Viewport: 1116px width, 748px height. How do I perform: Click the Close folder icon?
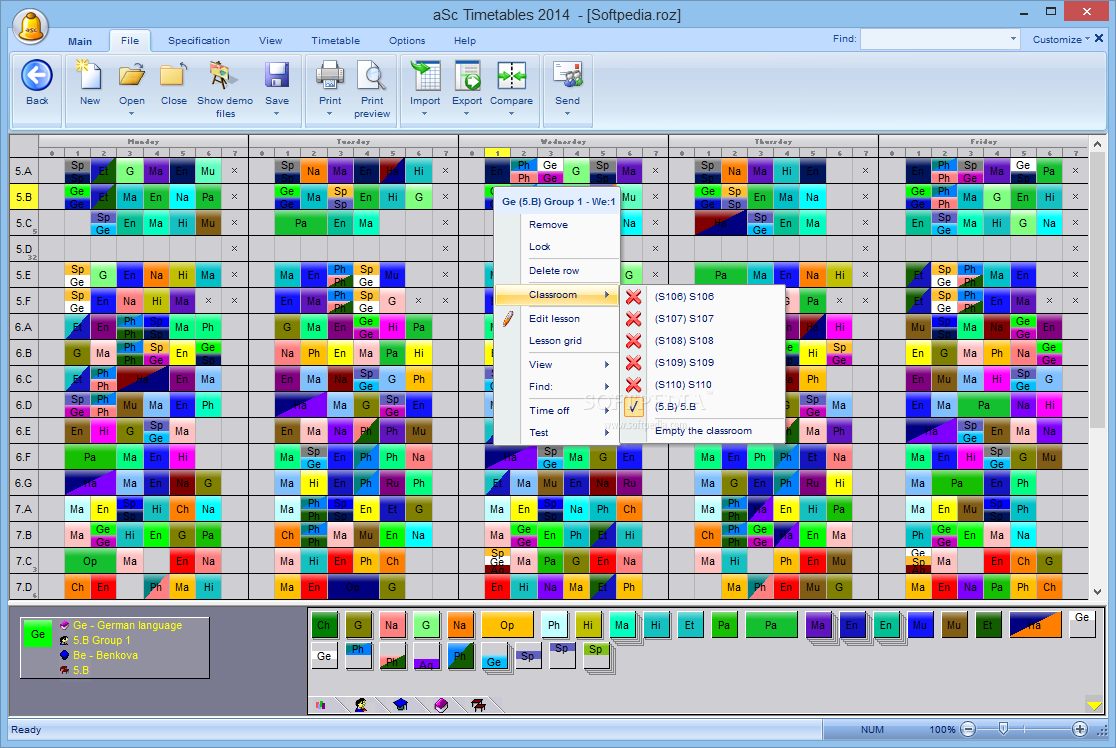(174, 75)
